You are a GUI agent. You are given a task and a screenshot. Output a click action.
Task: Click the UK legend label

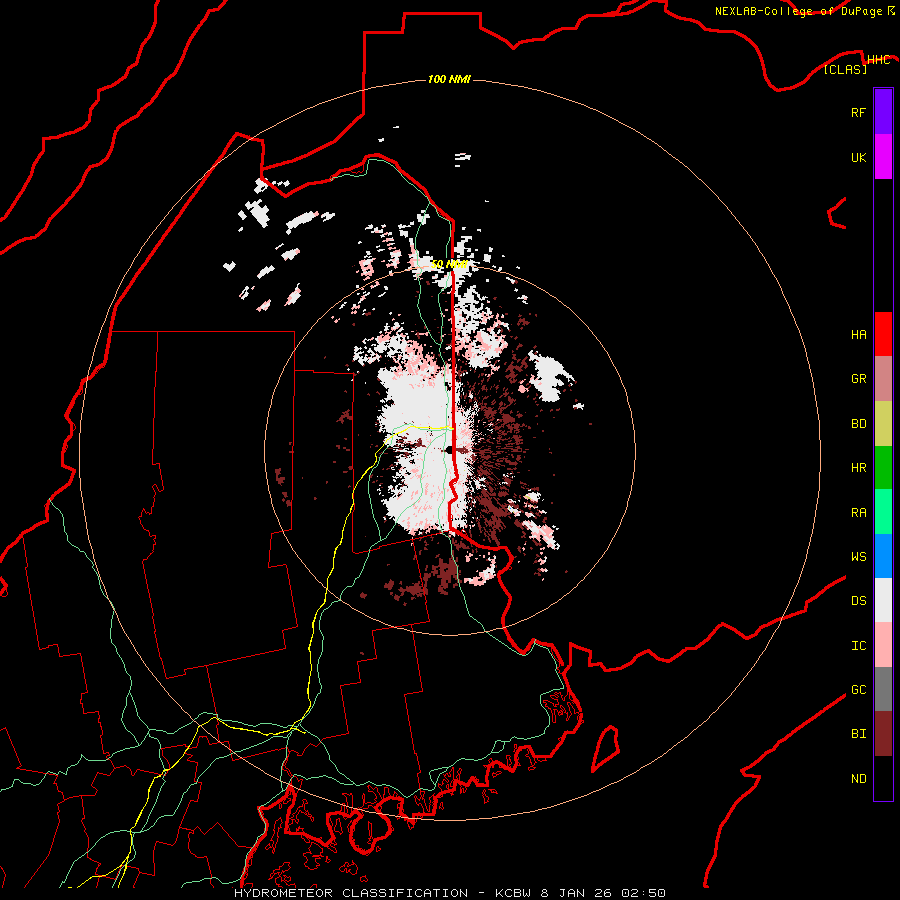(x=858, y=157)
